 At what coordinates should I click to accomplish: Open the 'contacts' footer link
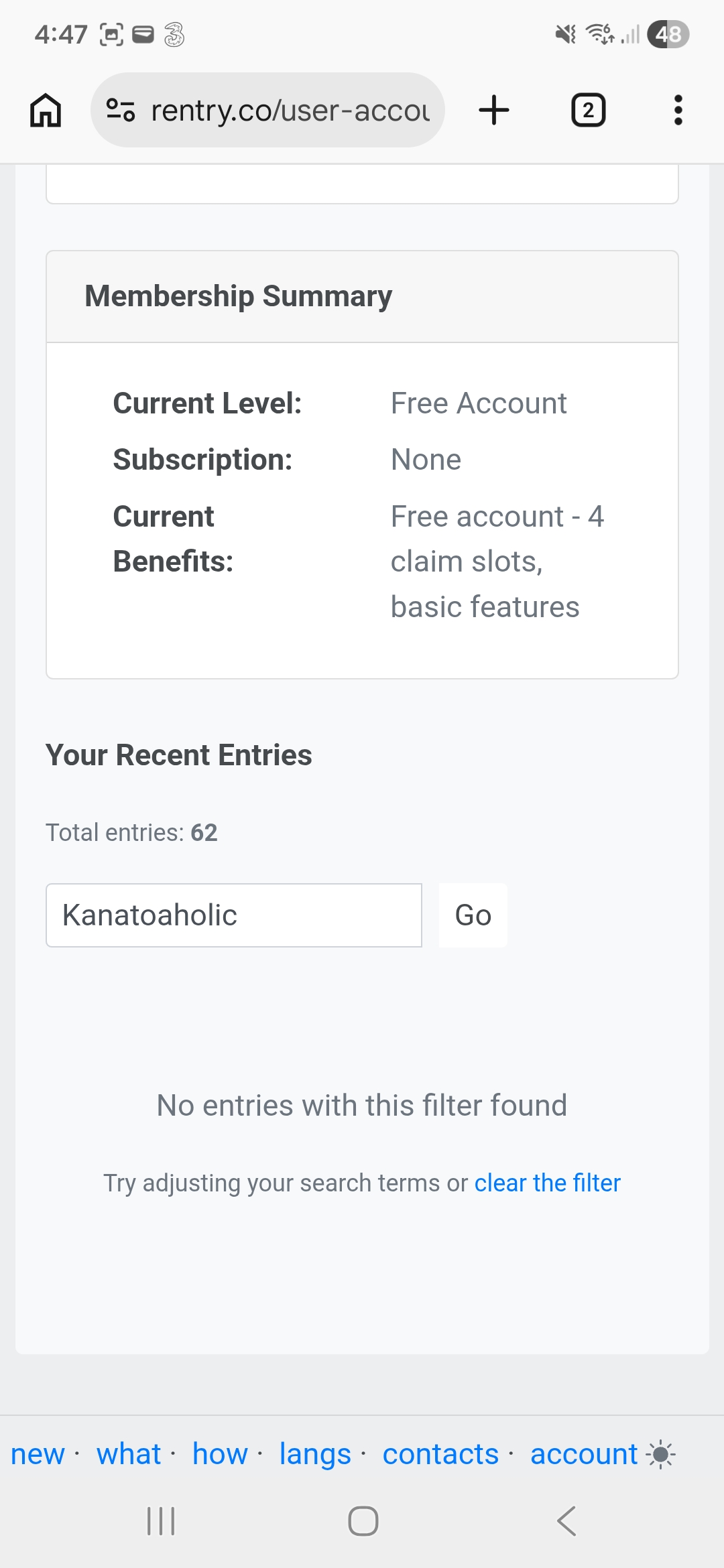pyautogui.click(x=441, y=1454)
